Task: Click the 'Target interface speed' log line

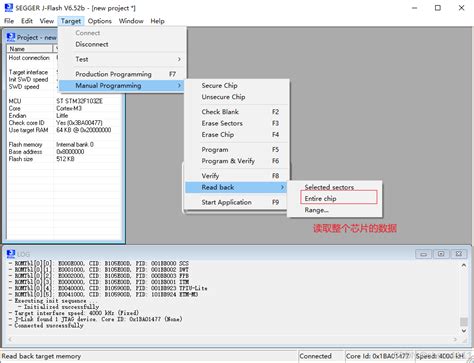Action: [76, 313]
